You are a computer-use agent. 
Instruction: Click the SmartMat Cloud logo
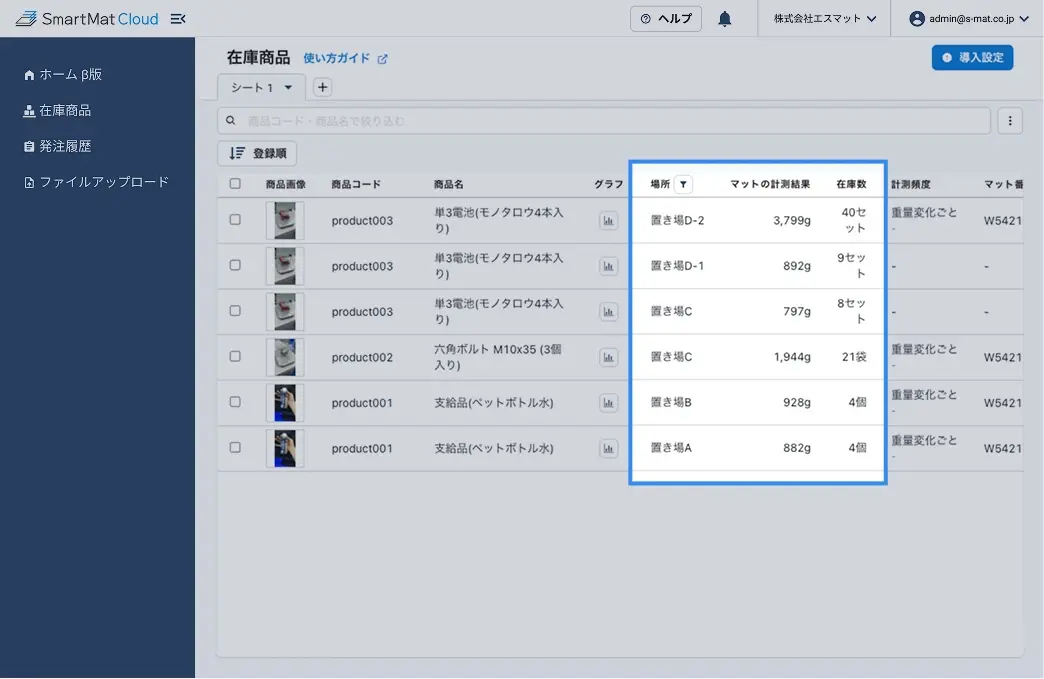(x=87, y=19)
